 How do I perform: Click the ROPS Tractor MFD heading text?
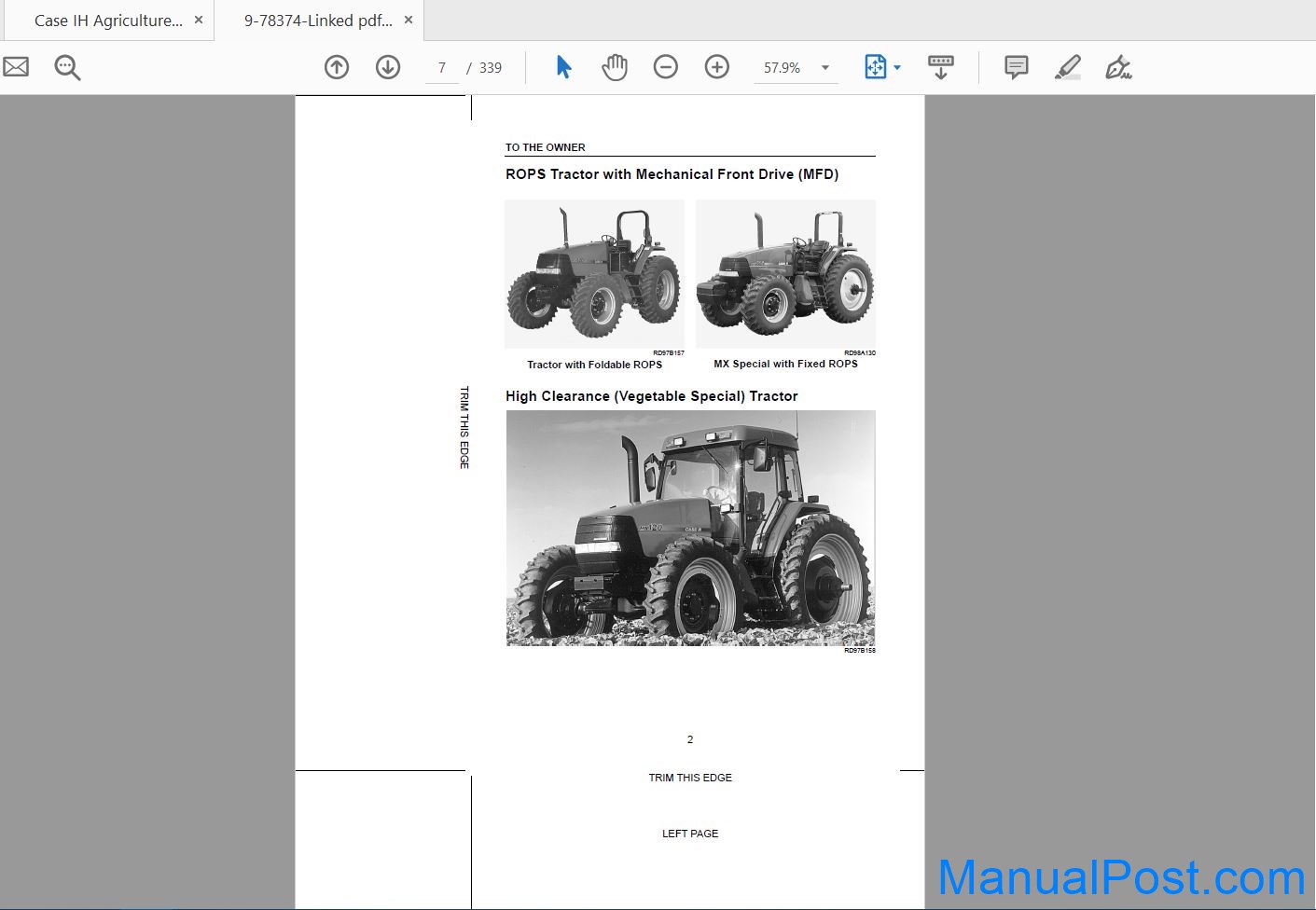click(672, 174)
